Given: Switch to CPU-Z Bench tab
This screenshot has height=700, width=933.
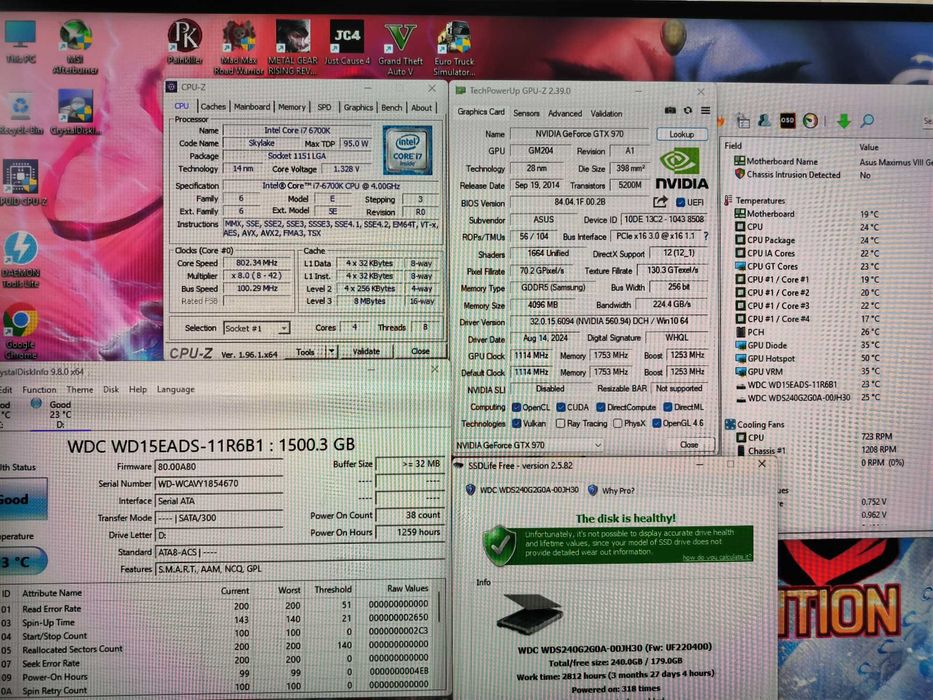Looking at the screenshot, I should [x=392, y=108].
